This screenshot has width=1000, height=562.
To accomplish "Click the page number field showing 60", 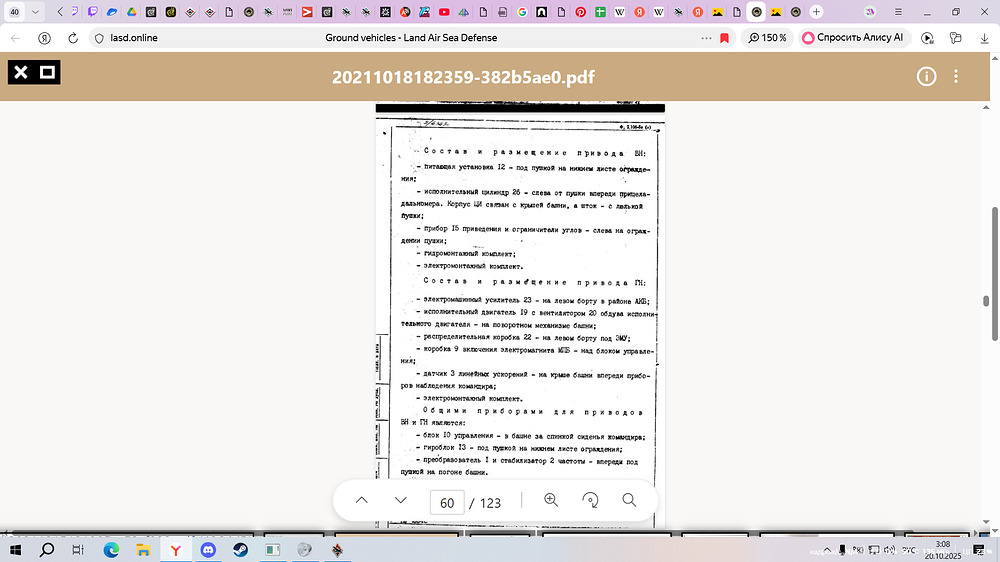I will [447, 502].
